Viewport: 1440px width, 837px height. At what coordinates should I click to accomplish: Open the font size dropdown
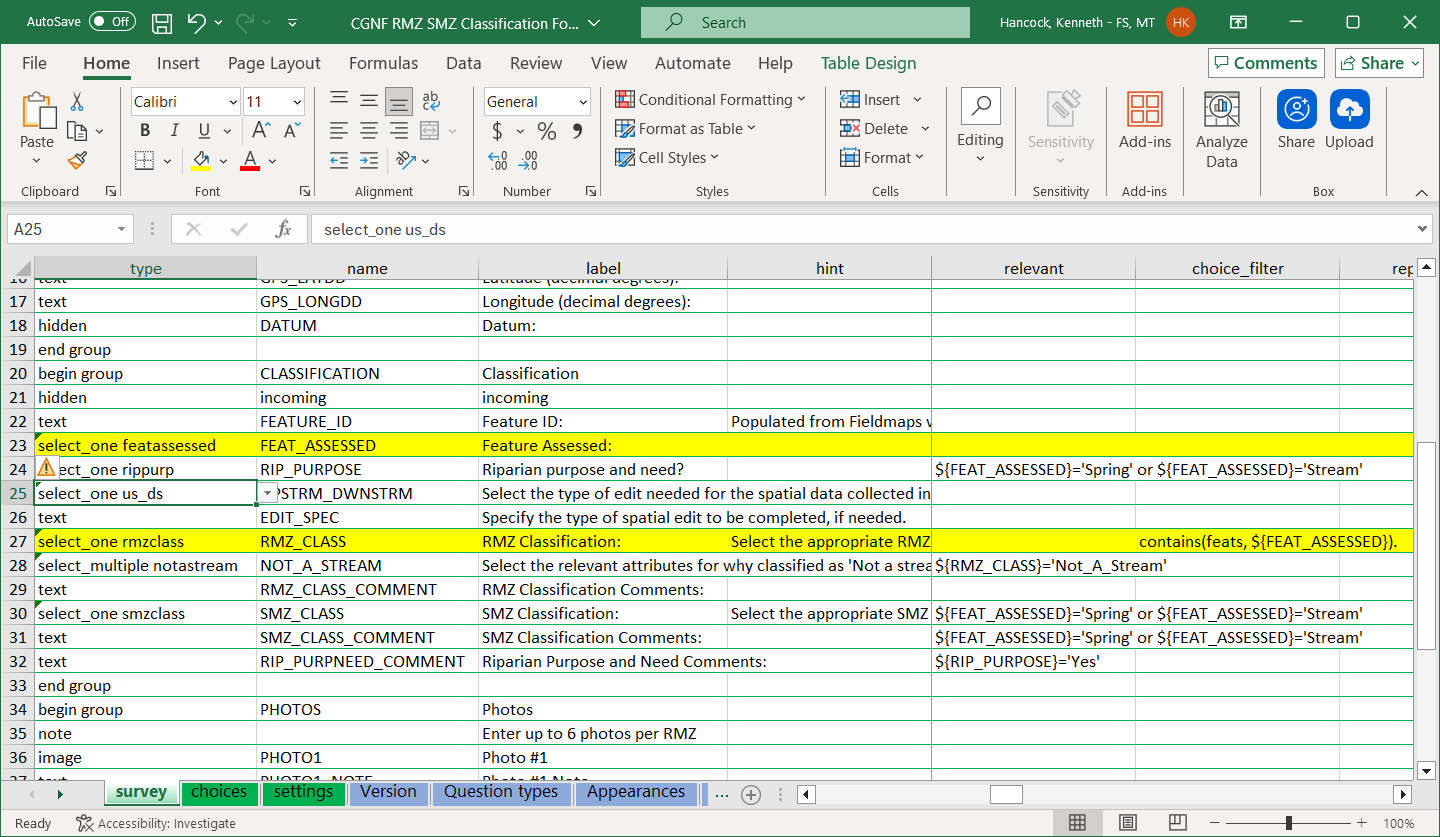pos(295,101)
